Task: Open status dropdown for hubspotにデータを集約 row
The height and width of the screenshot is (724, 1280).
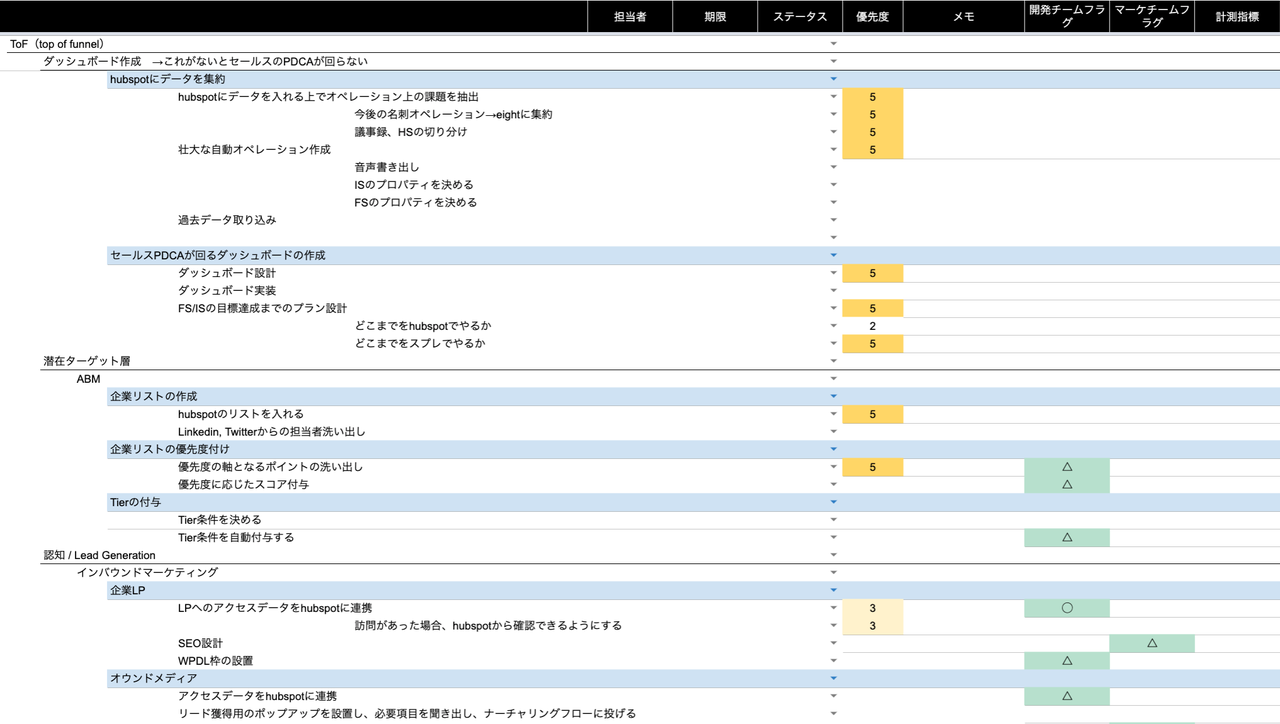Action: pyautogui.click(x=833, y=79)
